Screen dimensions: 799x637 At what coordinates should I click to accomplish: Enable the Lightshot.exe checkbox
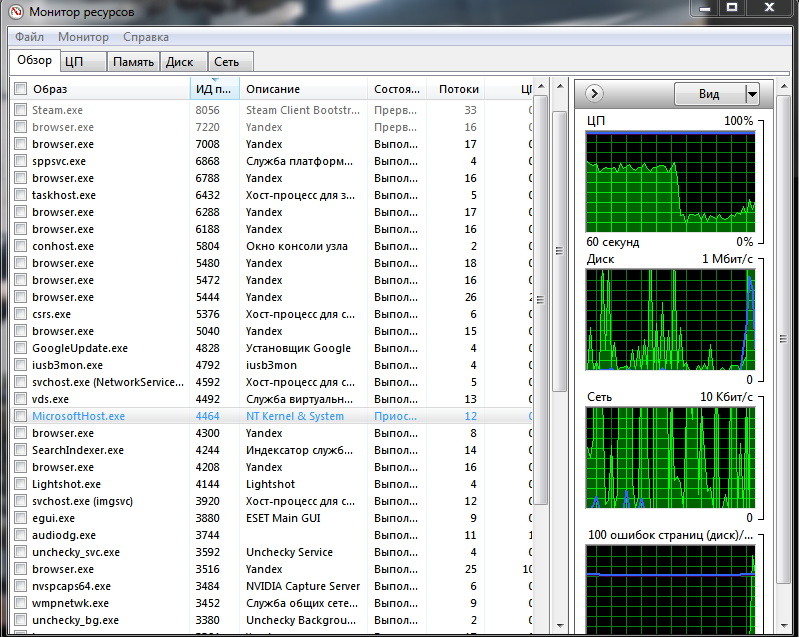(x=21, y=484)
